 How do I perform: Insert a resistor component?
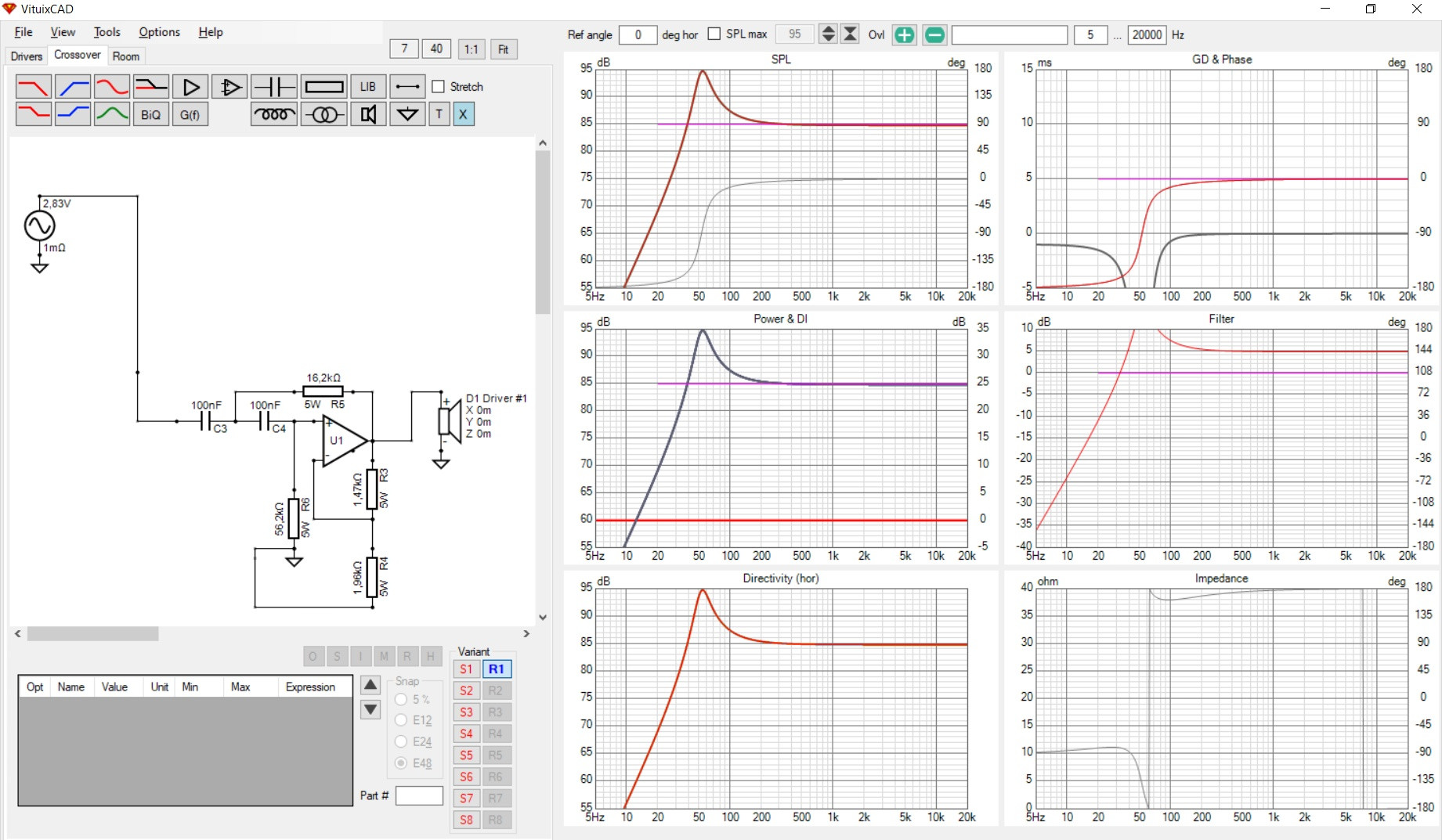pos(323,87)
